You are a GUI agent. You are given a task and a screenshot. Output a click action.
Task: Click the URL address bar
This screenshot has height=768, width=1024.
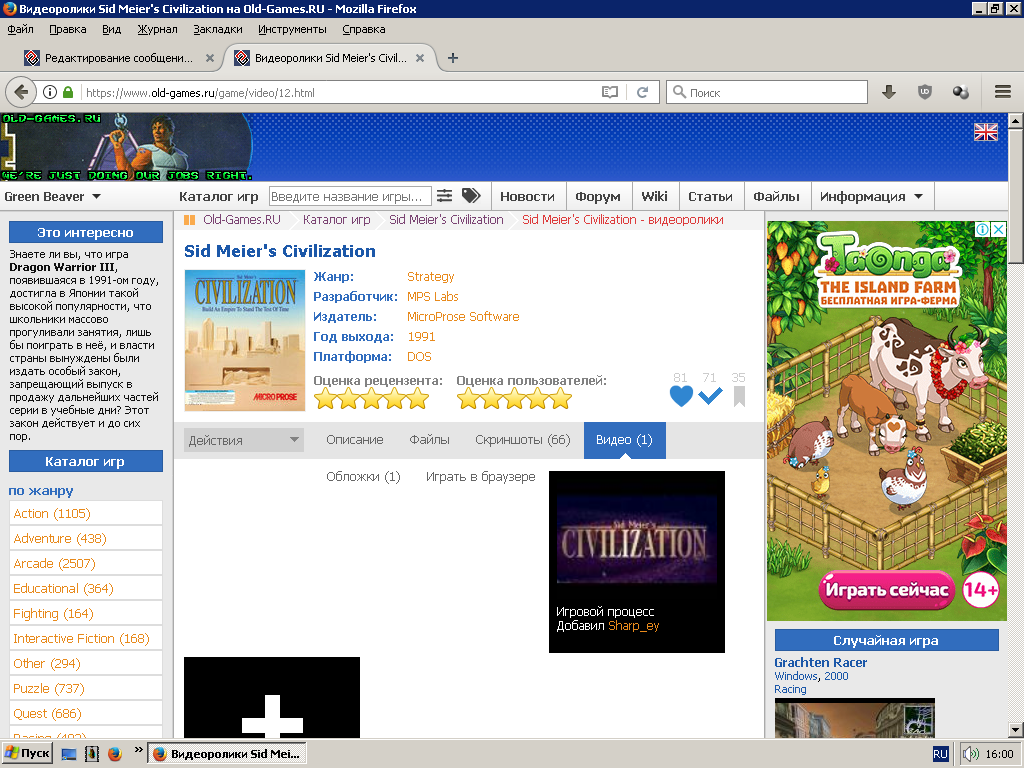[340, 93]
